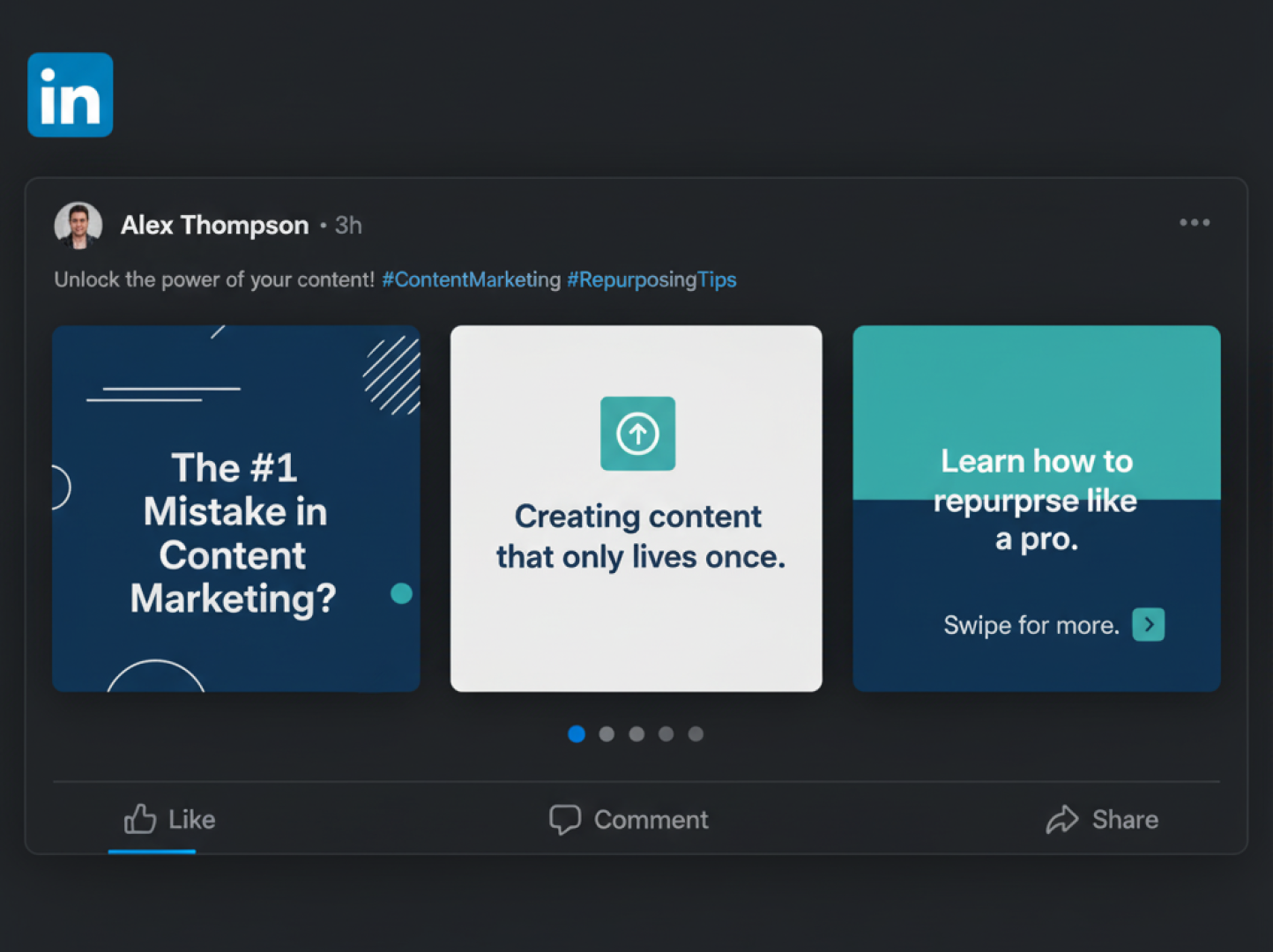1273x952 pixels.
Task: Open the three-dot post options menu
Action: coord(1195,223)
